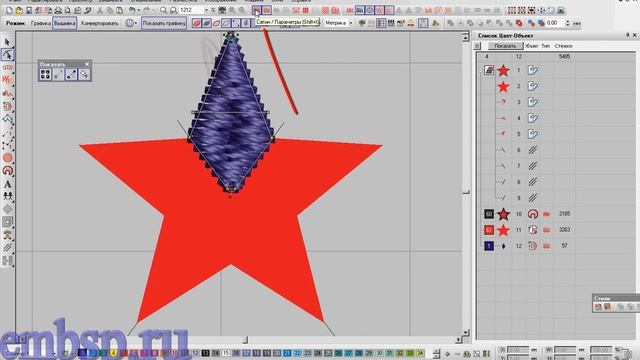640x360 pixels.
Task: Select the Reshape object tool in left toolbar
Action: pyautogui.click(x=7, y=55)
